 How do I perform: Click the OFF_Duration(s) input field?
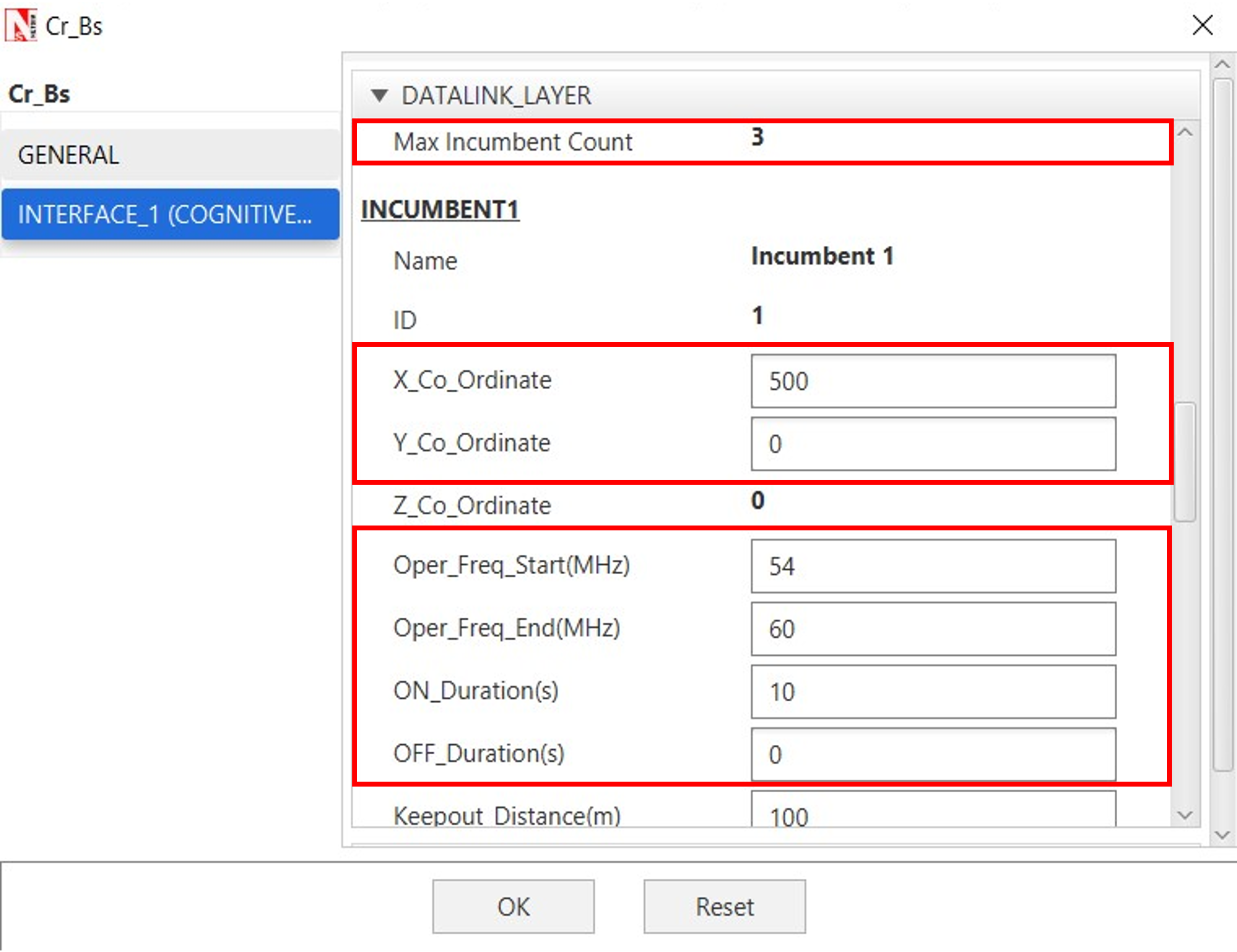933,755
